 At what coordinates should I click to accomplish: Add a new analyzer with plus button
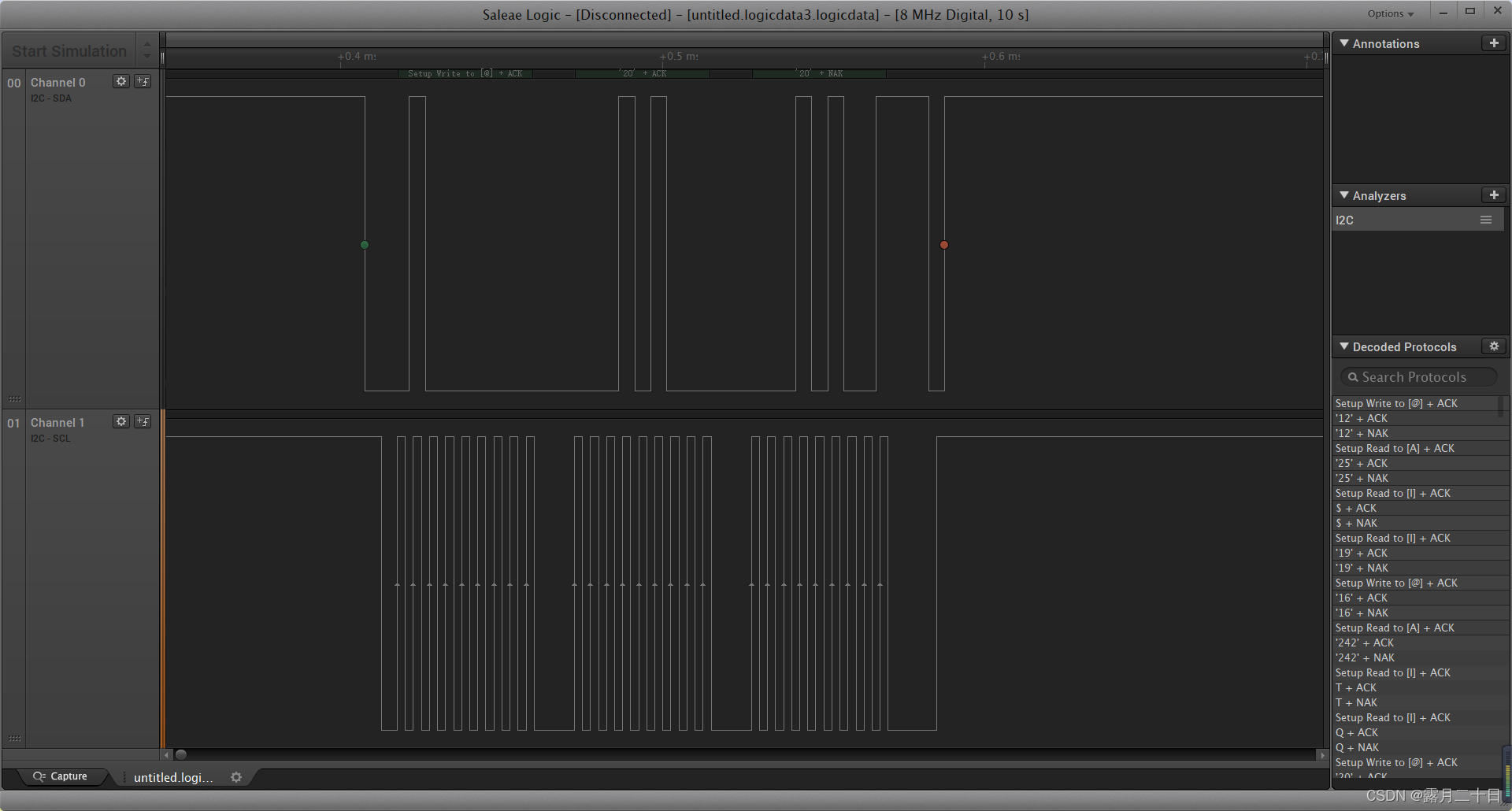tap(1494, 194)
